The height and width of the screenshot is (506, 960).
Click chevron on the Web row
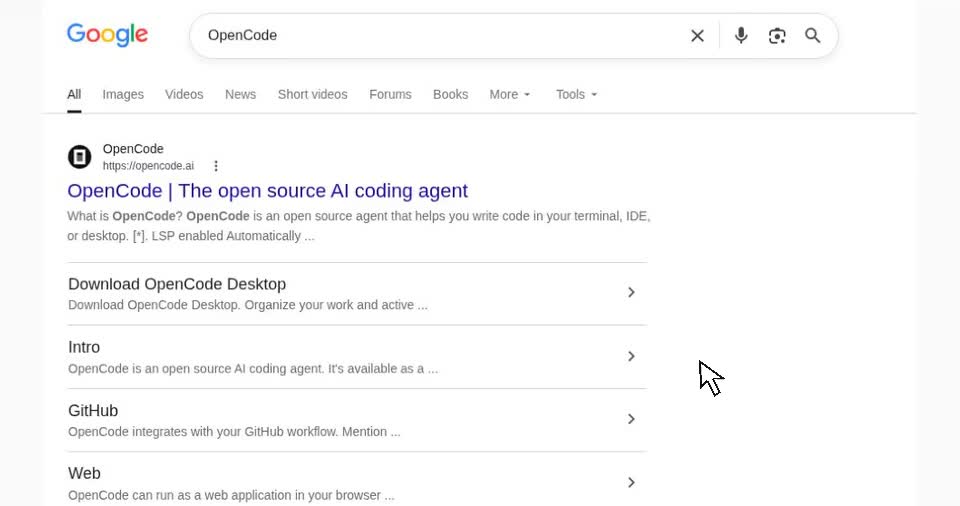pyautogui.click(x=631, y=483)
